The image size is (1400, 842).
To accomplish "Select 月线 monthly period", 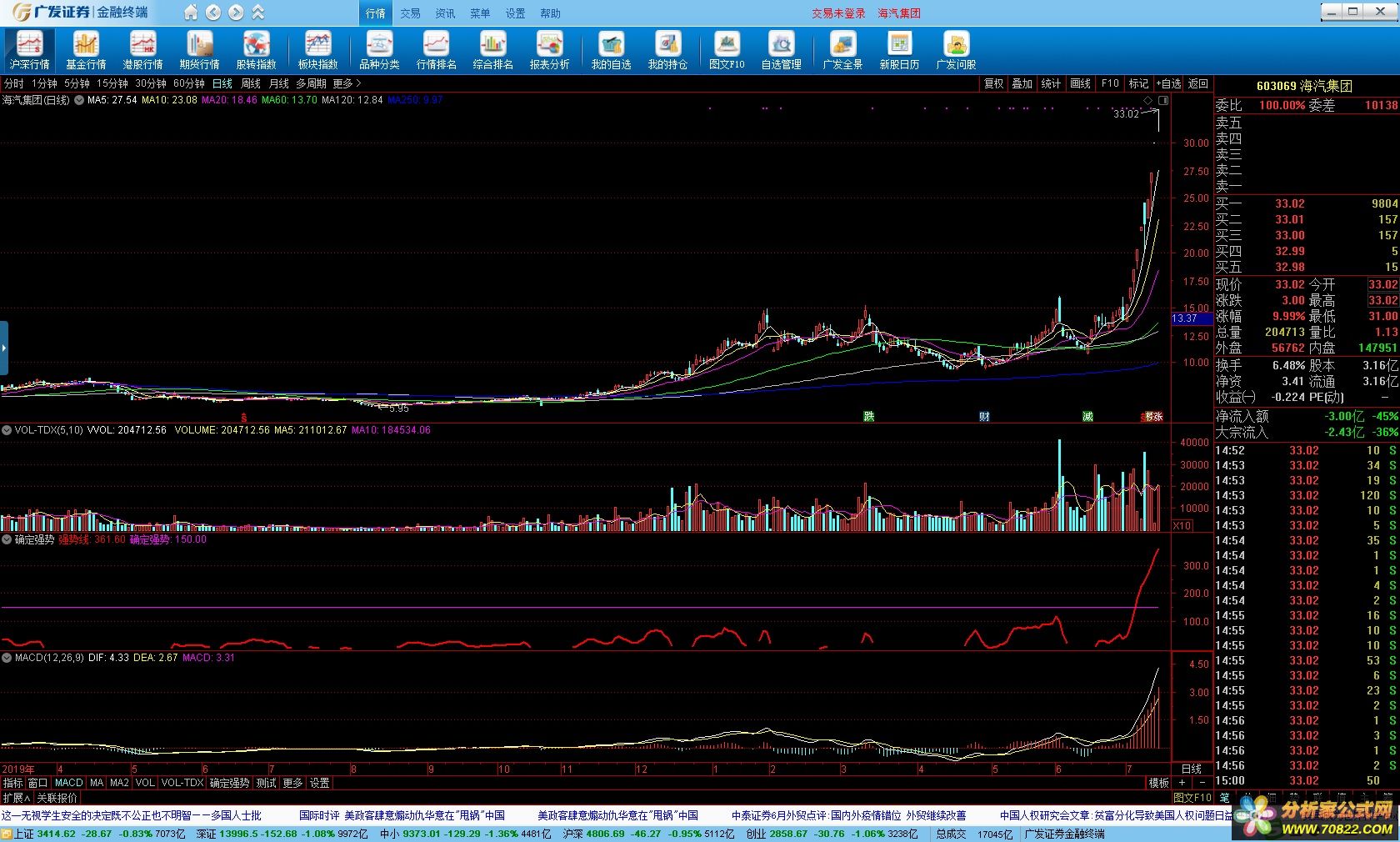I will [279, 83].
